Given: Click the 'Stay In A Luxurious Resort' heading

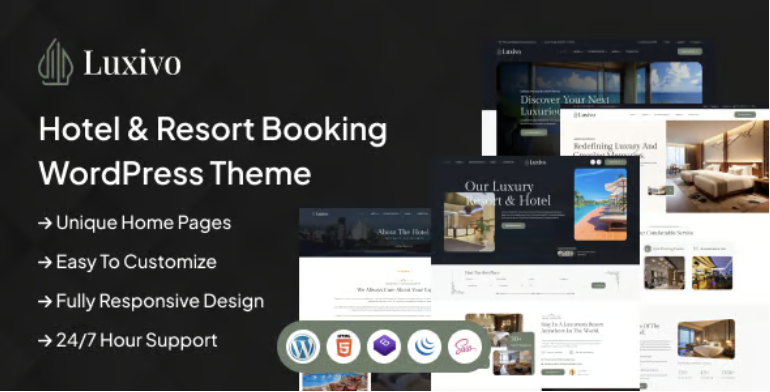Looking at the screenshot, I should click(x=572, y=327).
